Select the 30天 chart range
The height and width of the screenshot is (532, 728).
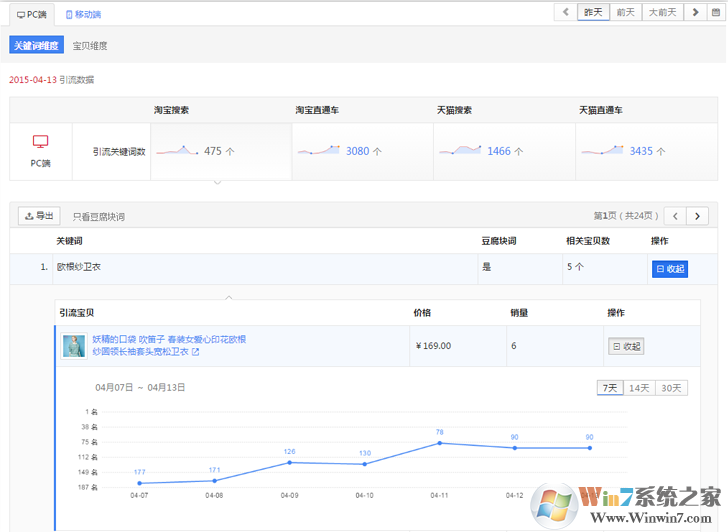pos(670,388)
